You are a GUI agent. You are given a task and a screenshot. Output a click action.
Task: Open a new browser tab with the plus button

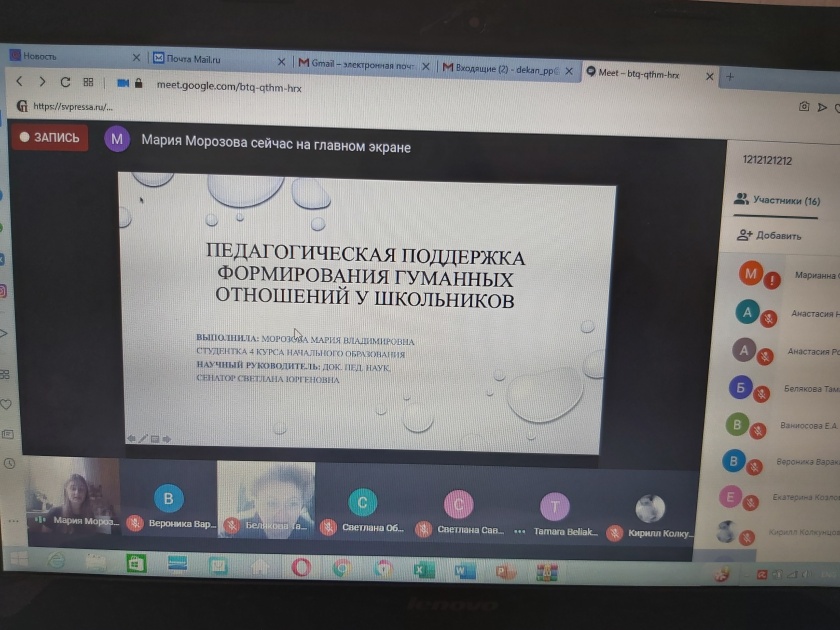(x=730, y=77)
